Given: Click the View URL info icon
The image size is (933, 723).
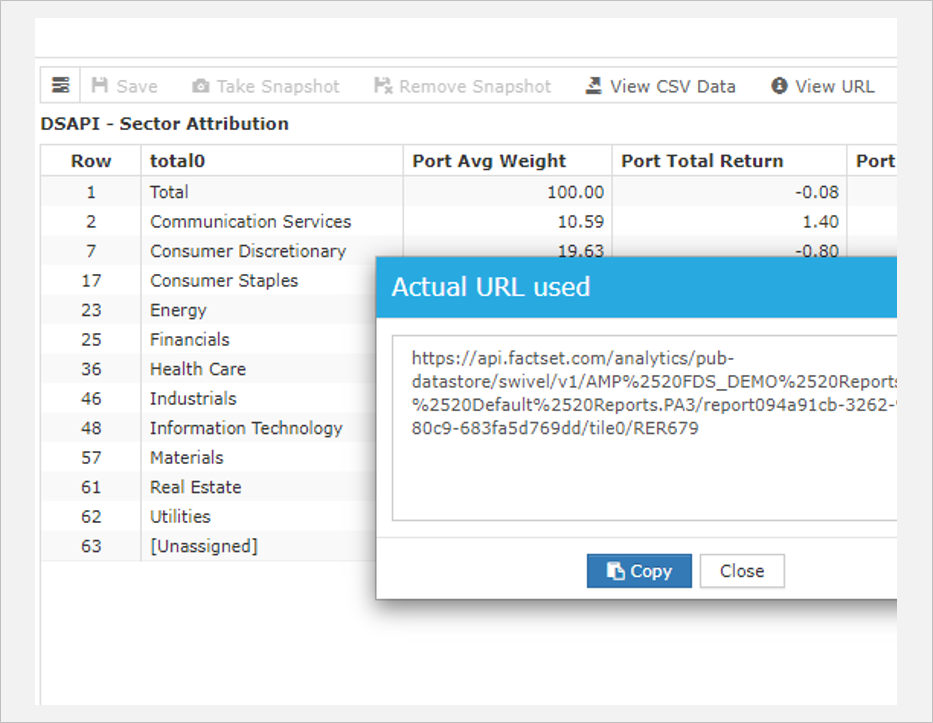Looking at the screenshot, I should [x=779, y=86].
